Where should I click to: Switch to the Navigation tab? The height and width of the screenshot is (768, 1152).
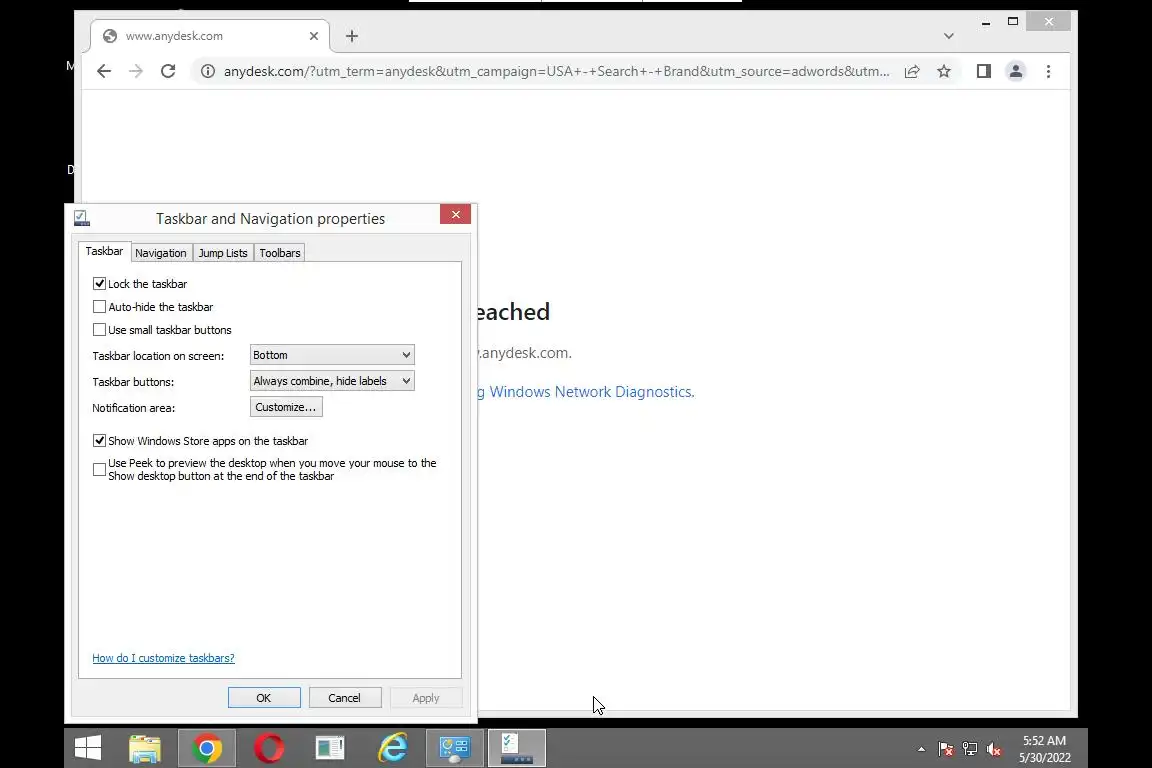coord(161,253)
